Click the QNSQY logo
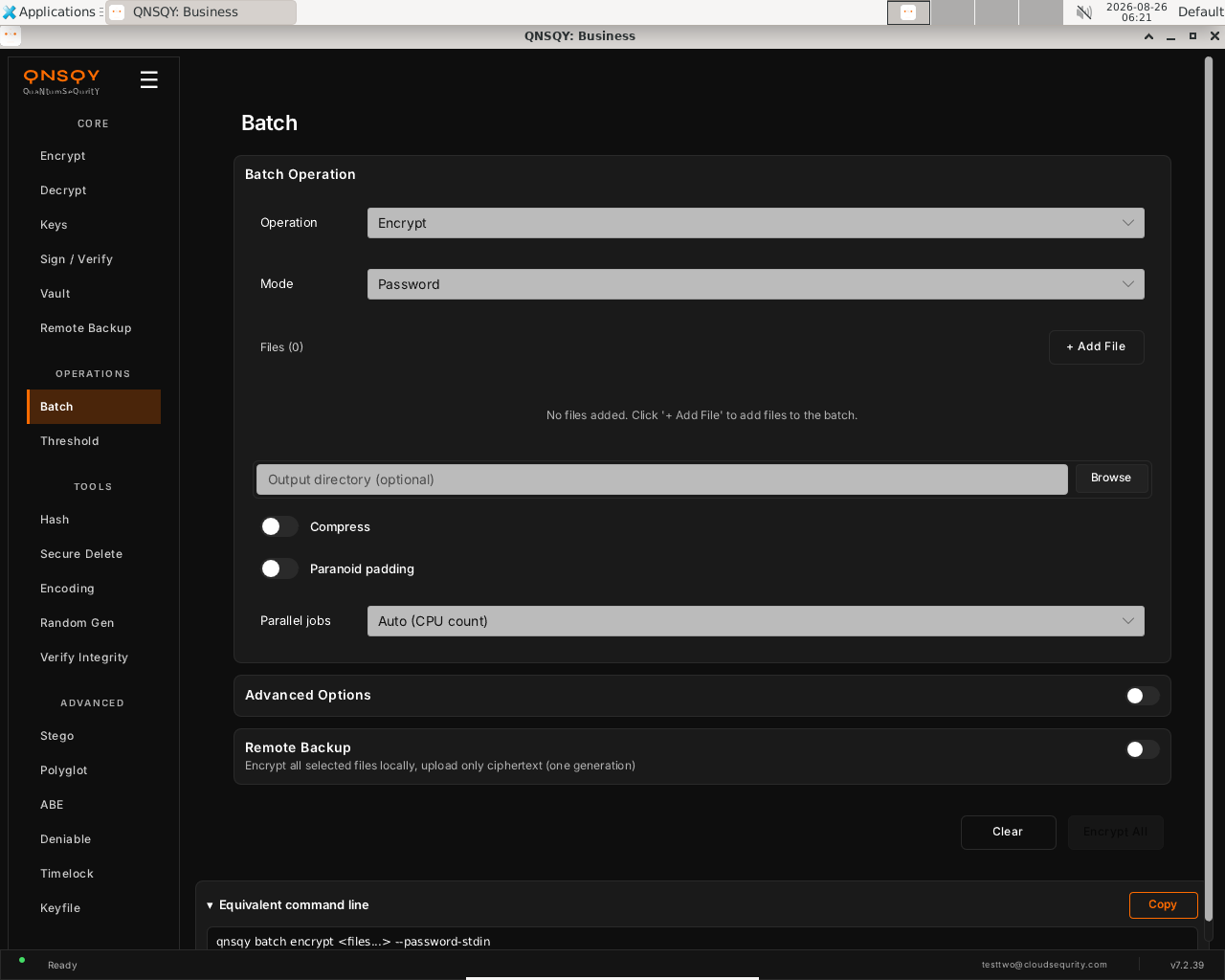This screenshot has width=1225, height=980. [61, 81]
